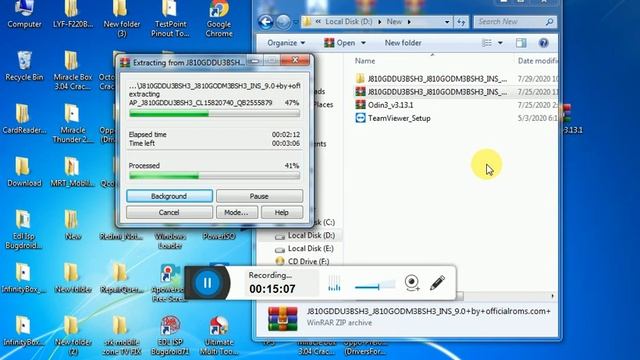Expand the change view options arrow
Viewport: 640px width, 360px height.
click(500, 43)
